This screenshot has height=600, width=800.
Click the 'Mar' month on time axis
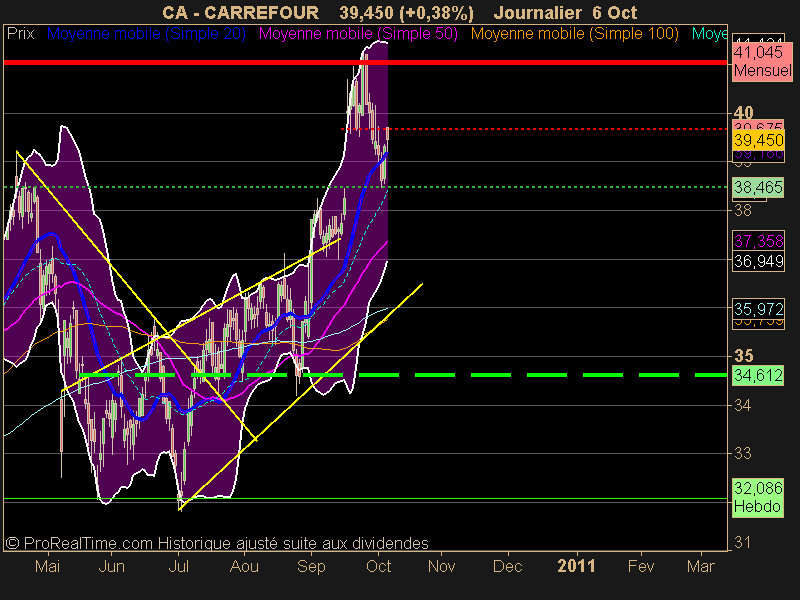[x=701, y=566]
